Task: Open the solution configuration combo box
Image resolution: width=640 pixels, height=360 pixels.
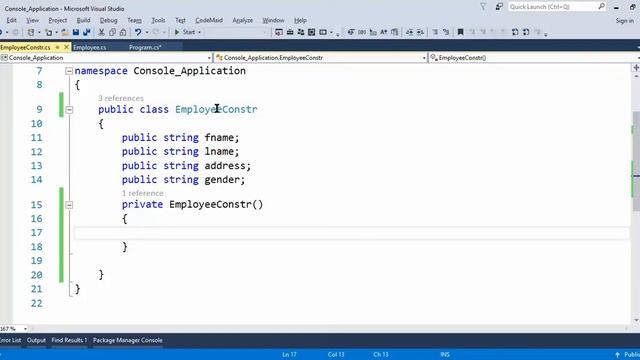Action: tap(236, 32)
